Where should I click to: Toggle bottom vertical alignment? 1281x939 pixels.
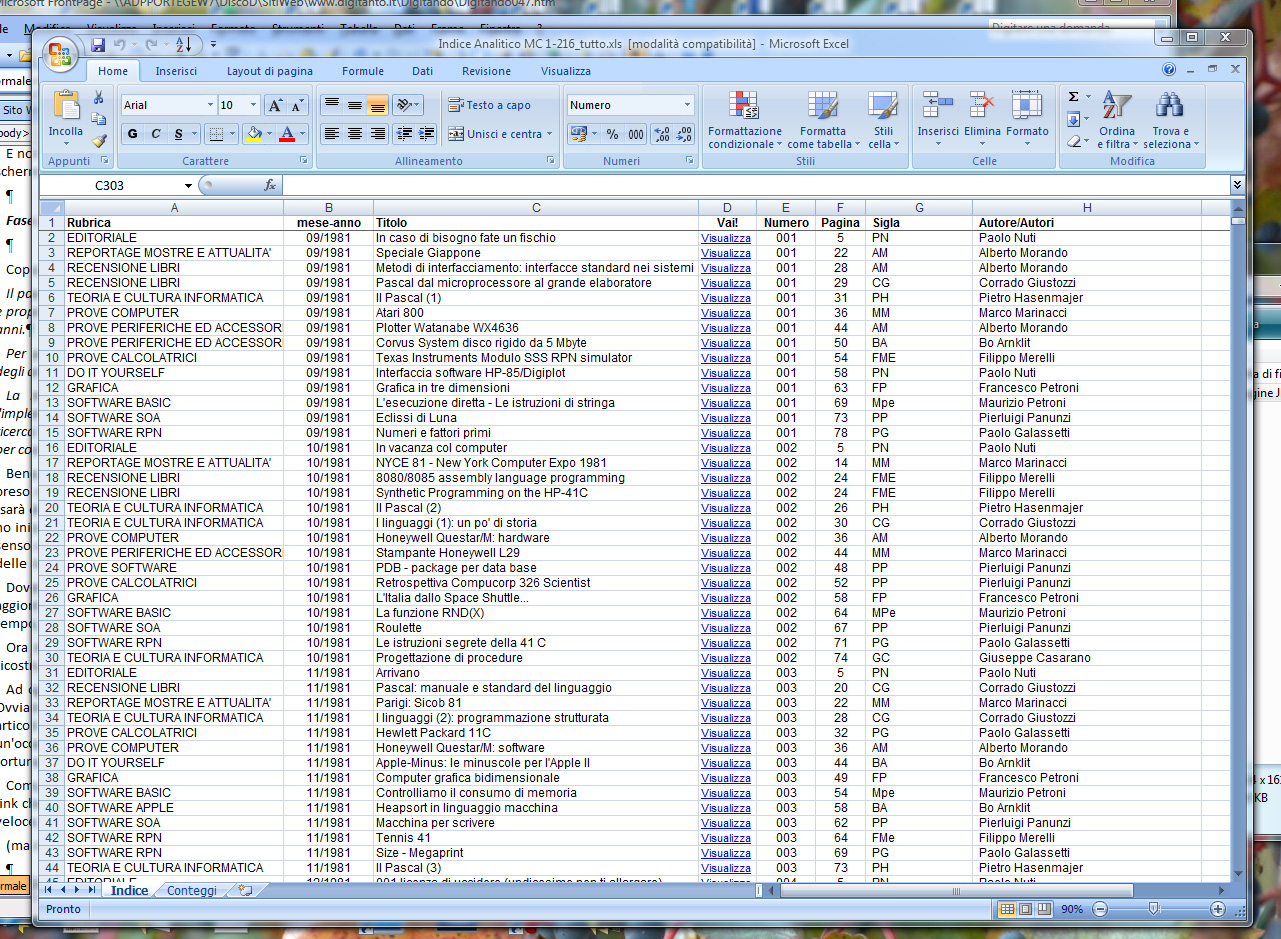[x=377, y=105]
